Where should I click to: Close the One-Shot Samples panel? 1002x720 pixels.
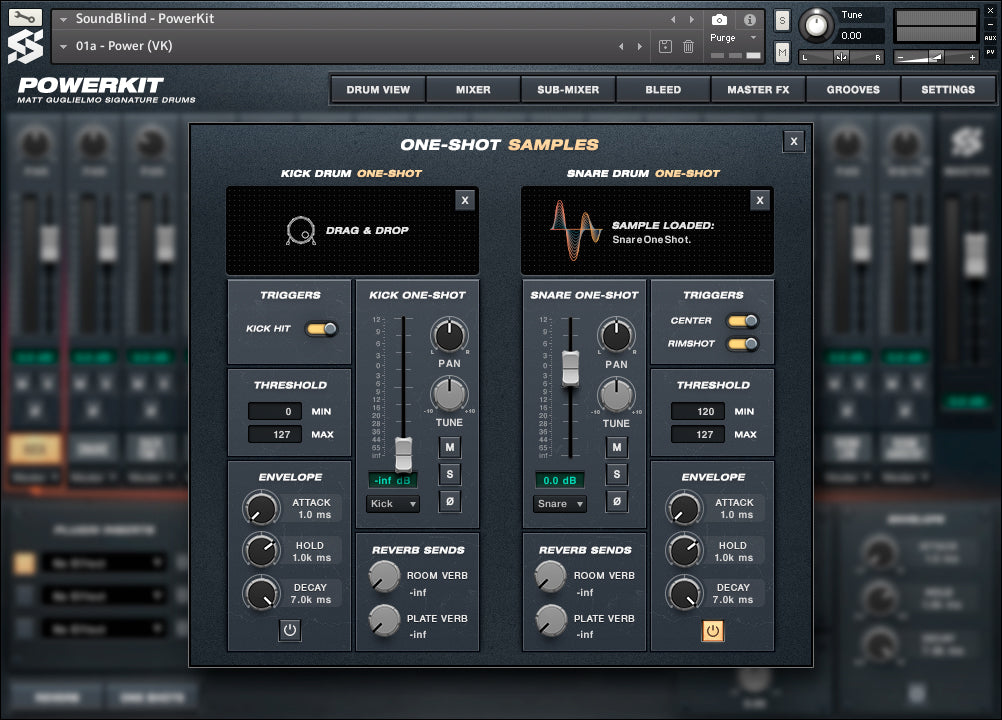[x=794, y=141]
